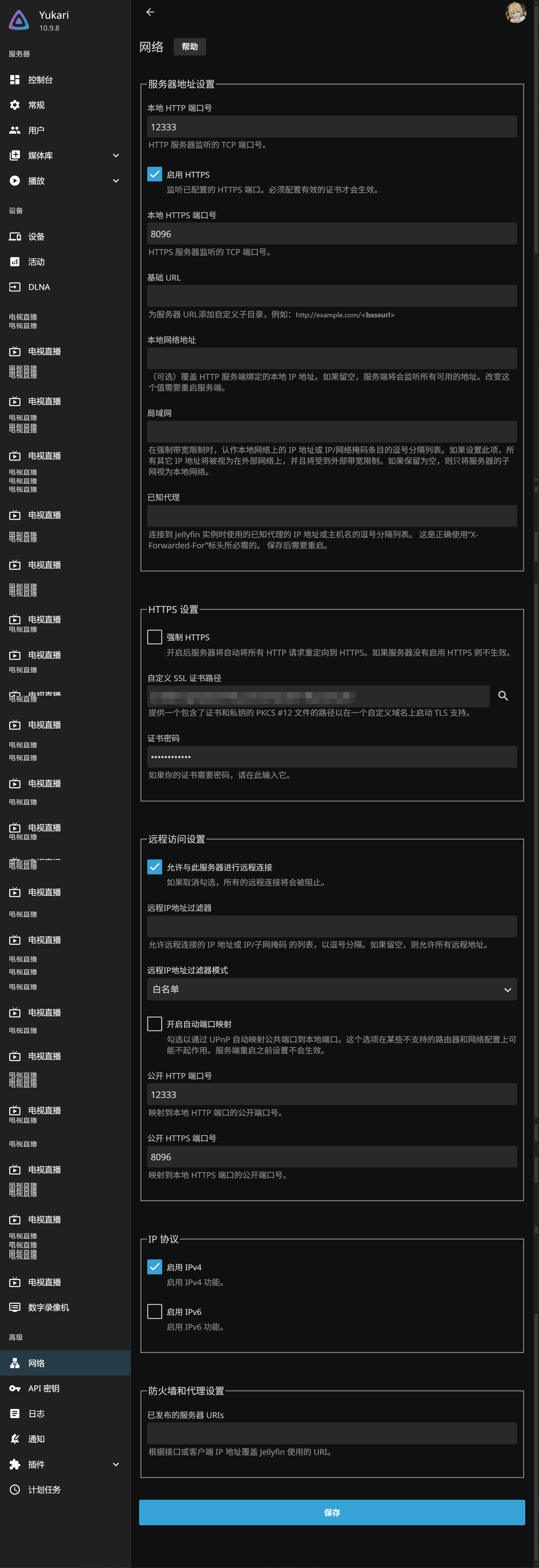Click the 媒体库 library icon
This screenshot has height=1568, width=539.
(15, 156)
